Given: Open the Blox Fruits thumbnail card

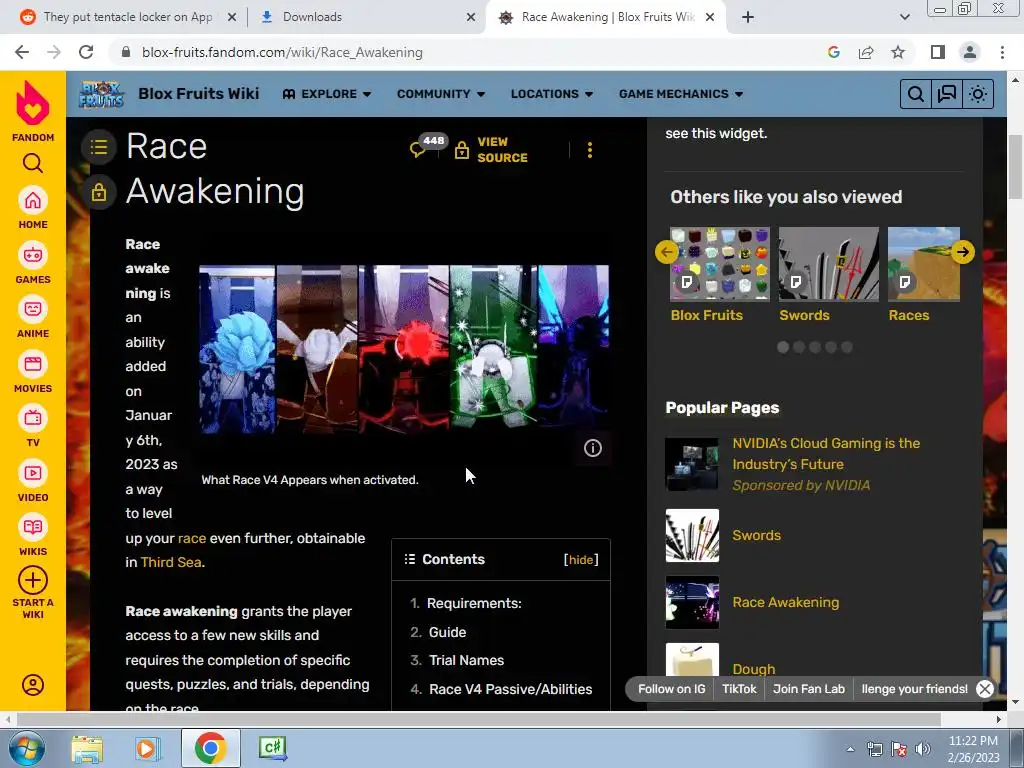Looking at the screenshot, I should [720, 264].
